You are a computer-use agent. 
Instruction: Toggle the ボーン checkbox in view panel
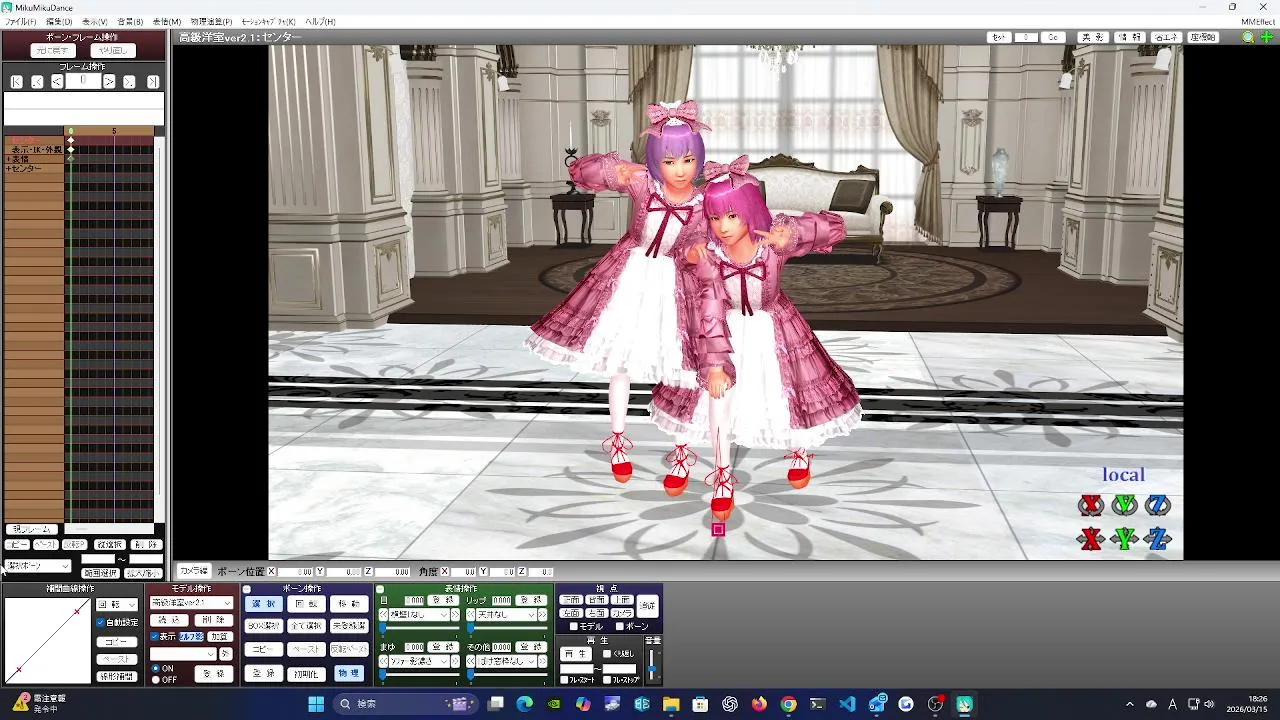619,626
